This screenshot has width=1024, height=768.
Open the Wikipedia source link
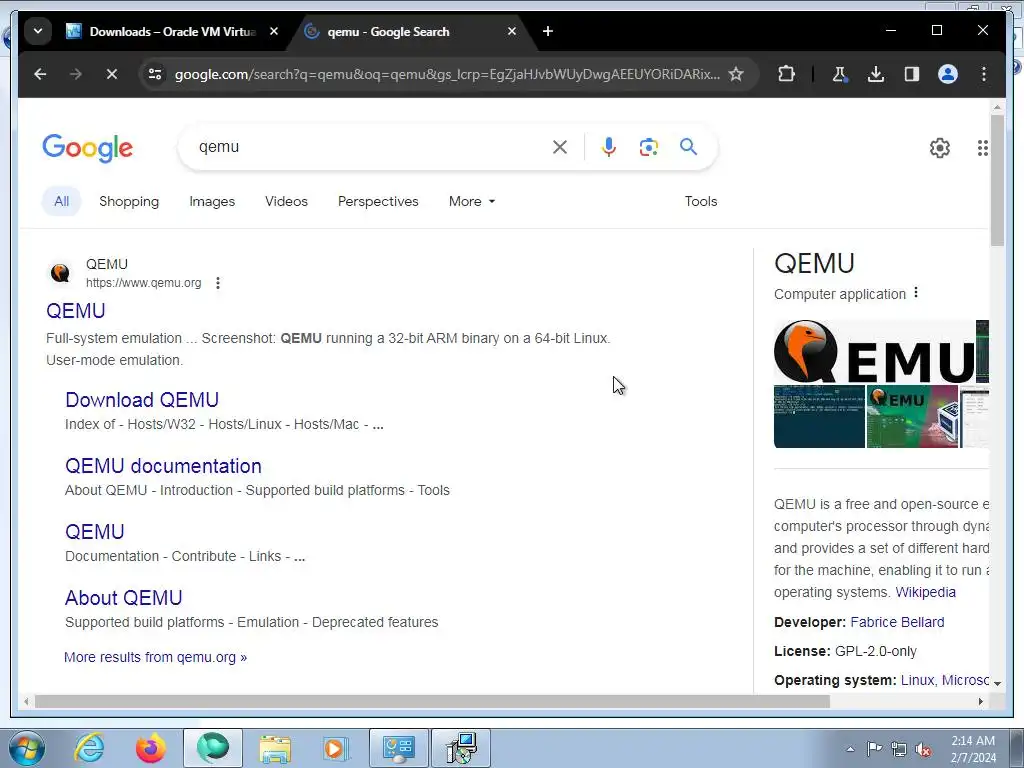pos(925,592)
